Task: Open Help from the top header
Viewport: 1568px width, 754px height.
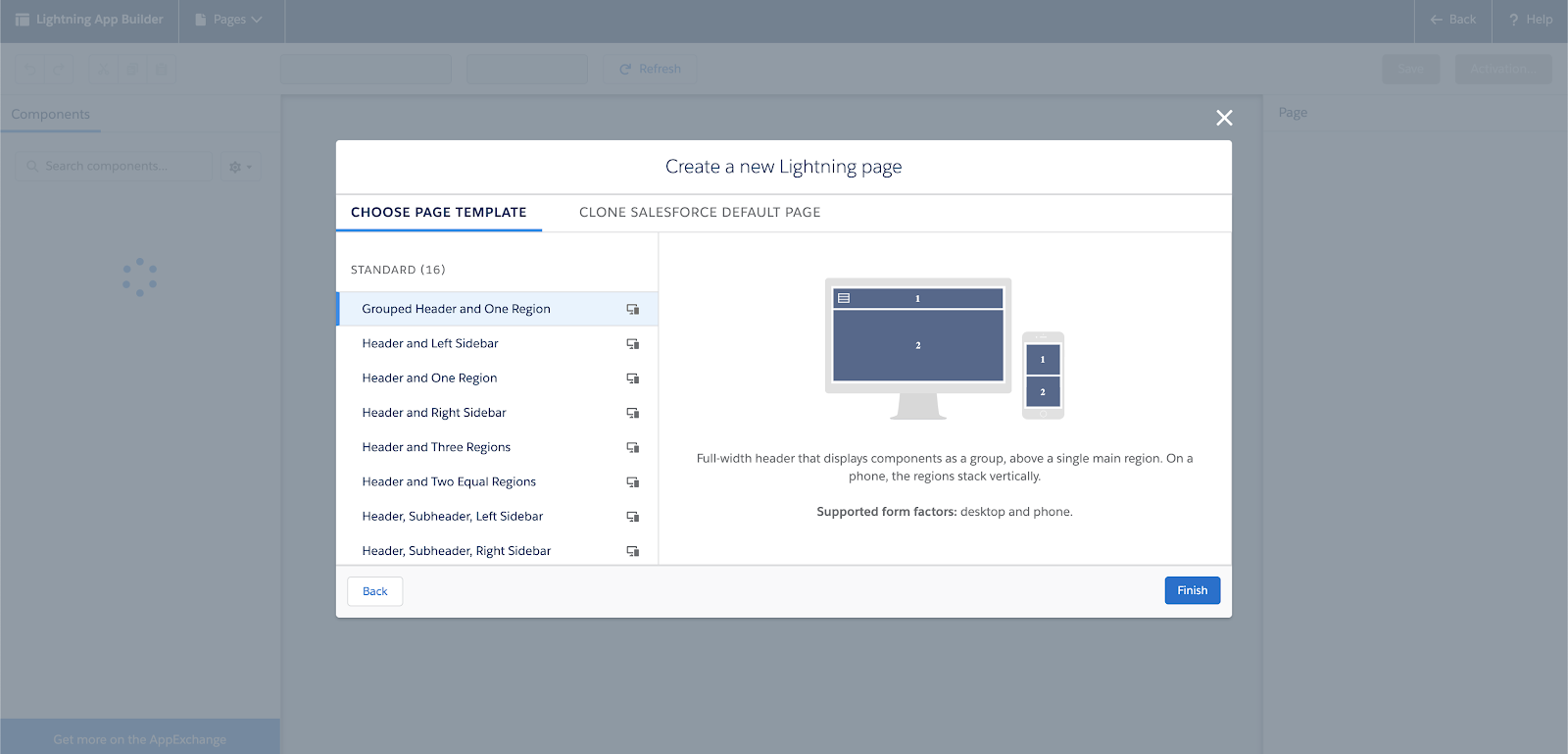Action: pyautogui.click(x=1531, y=20)
